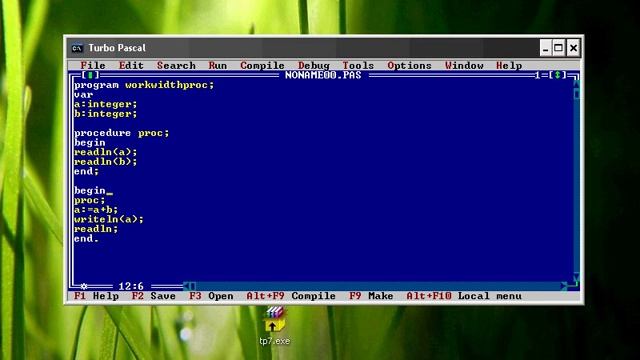Open the Options menu
This screenshot has width=640, height=360.
point(409,65)
